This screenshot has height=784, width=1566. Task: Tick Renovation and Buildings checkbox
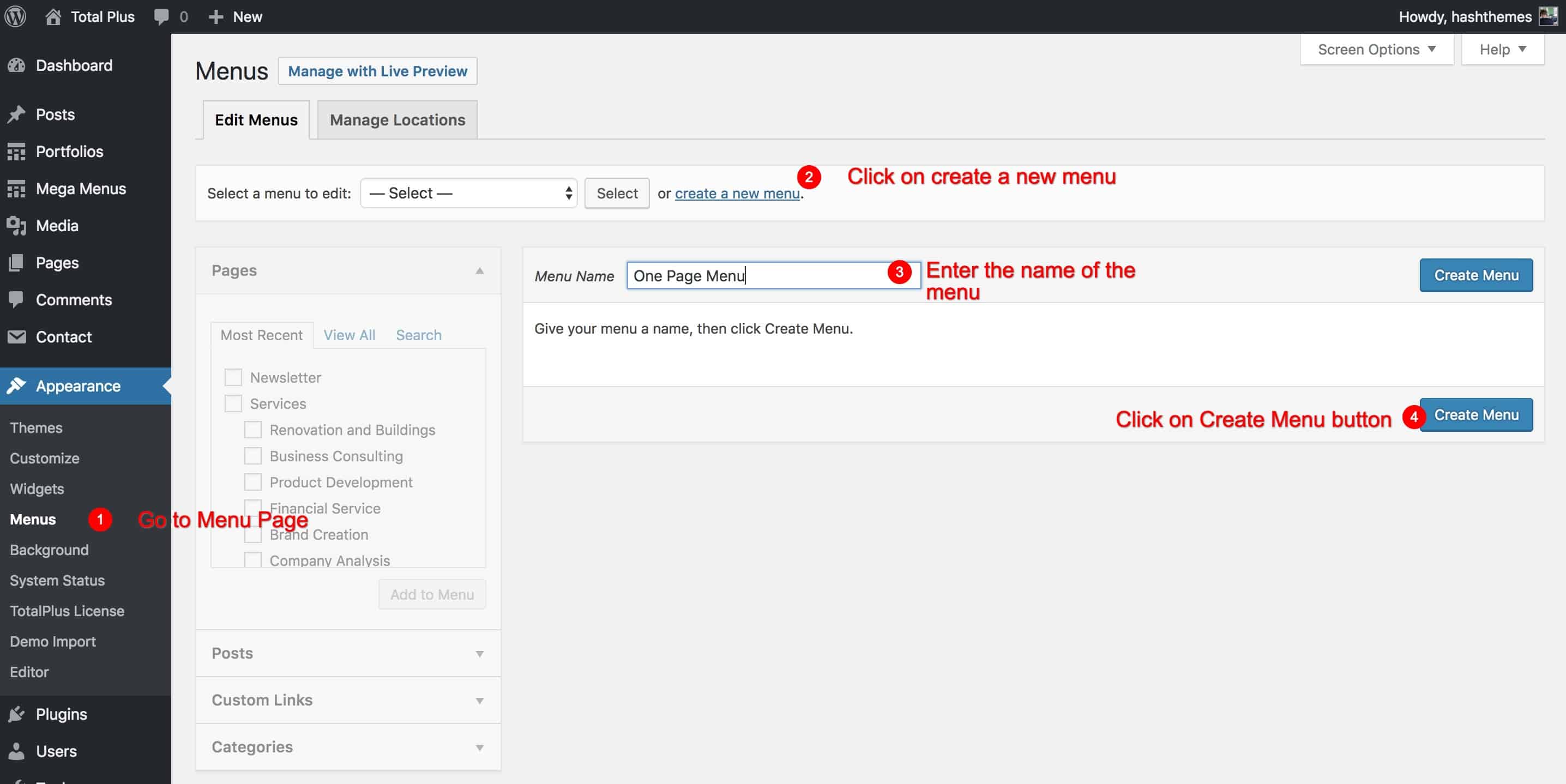point(253,430)
